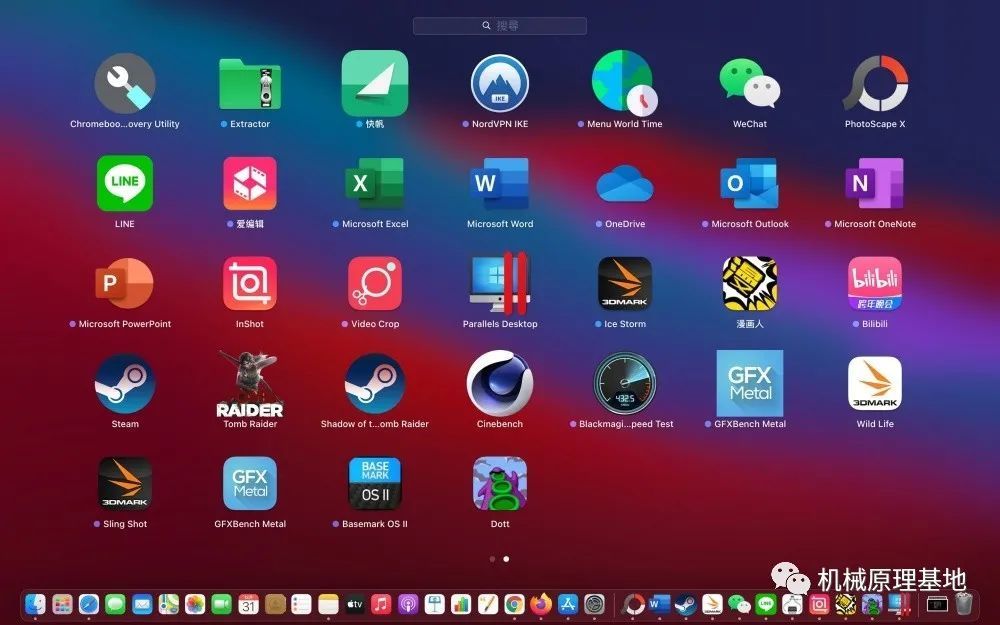The width and height of the screenshot is (1000, 625).
Task: Launch the 漫画人 app from Launchpad grid
Action: point(750,284)
